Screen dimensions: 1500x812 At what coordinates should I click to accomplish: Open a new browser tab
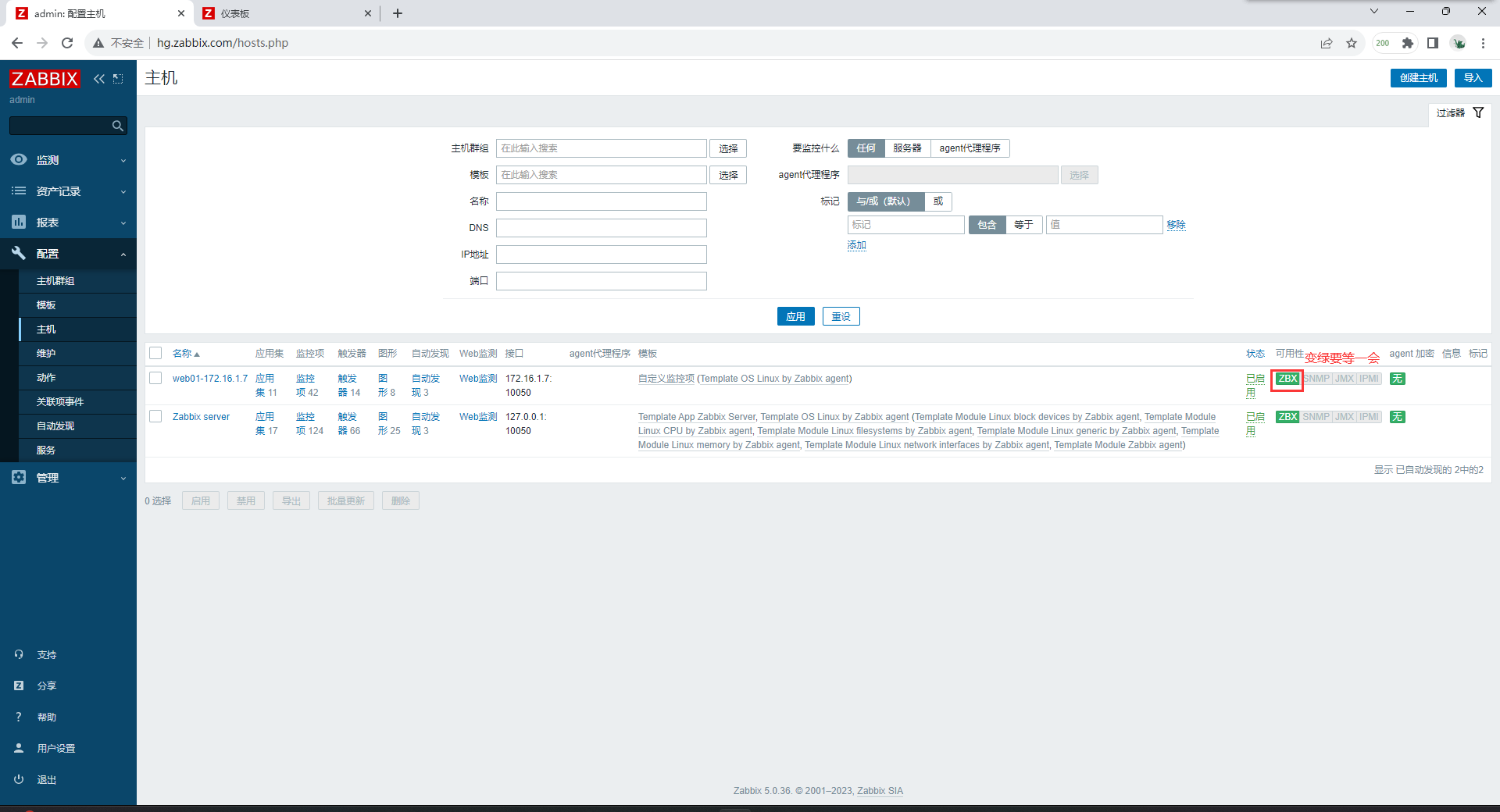click(x=398, y=13)
